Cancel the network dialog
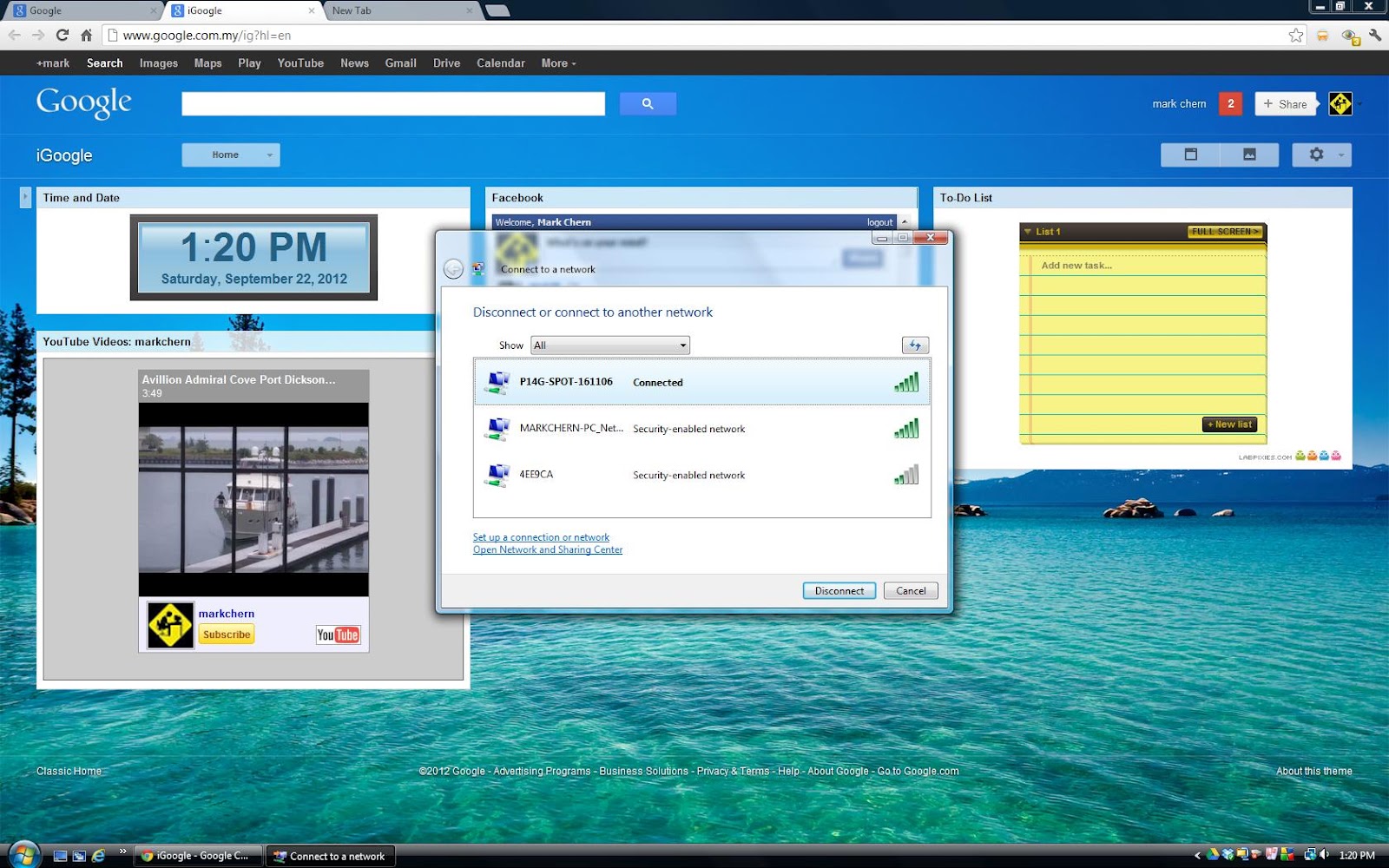The height and width of the screenshot is (868, 1389). [x=911, y=591]
